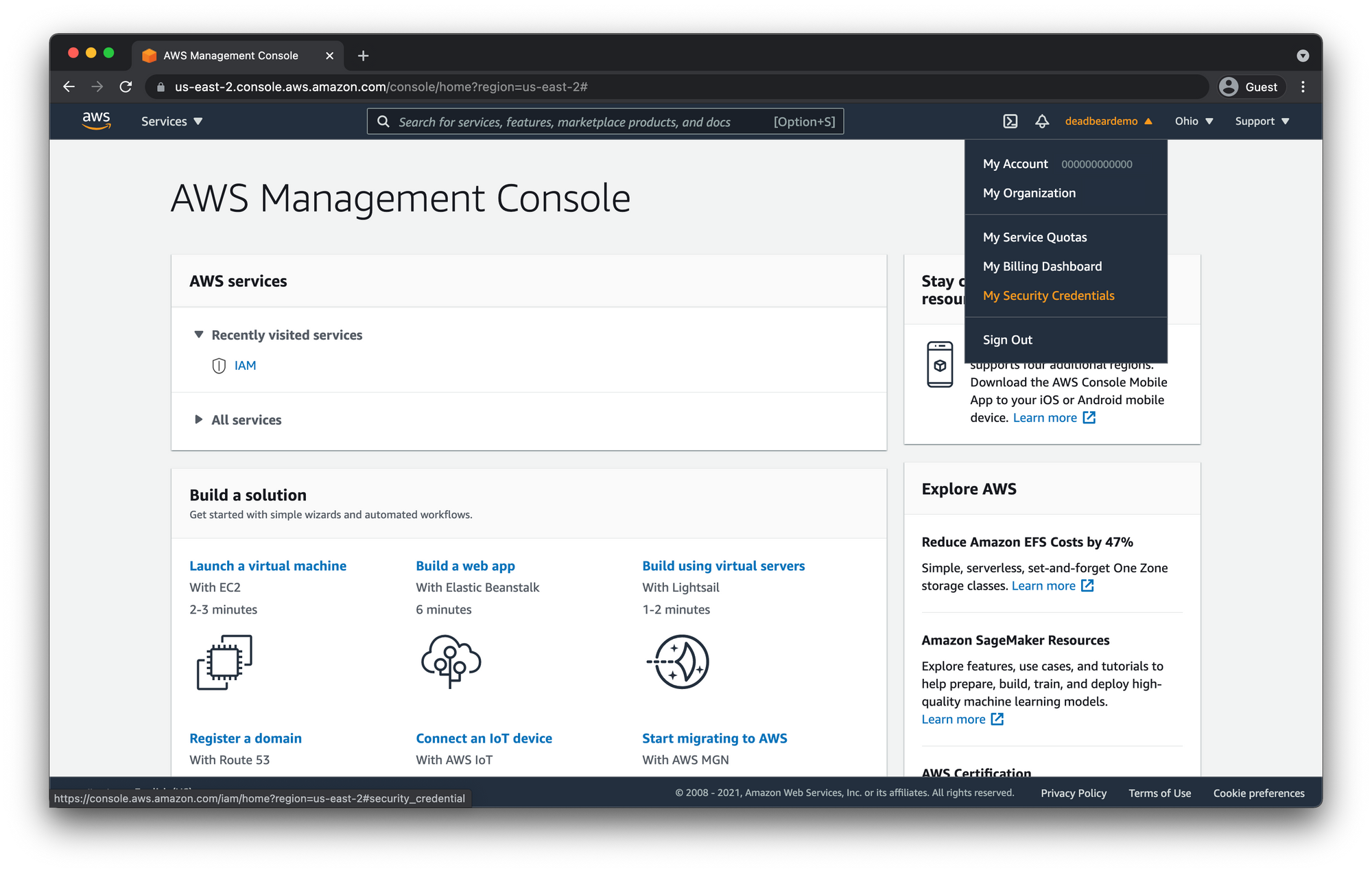
Task: Click the AWS logo icon in navbar
Action: (x=96, y=120)
